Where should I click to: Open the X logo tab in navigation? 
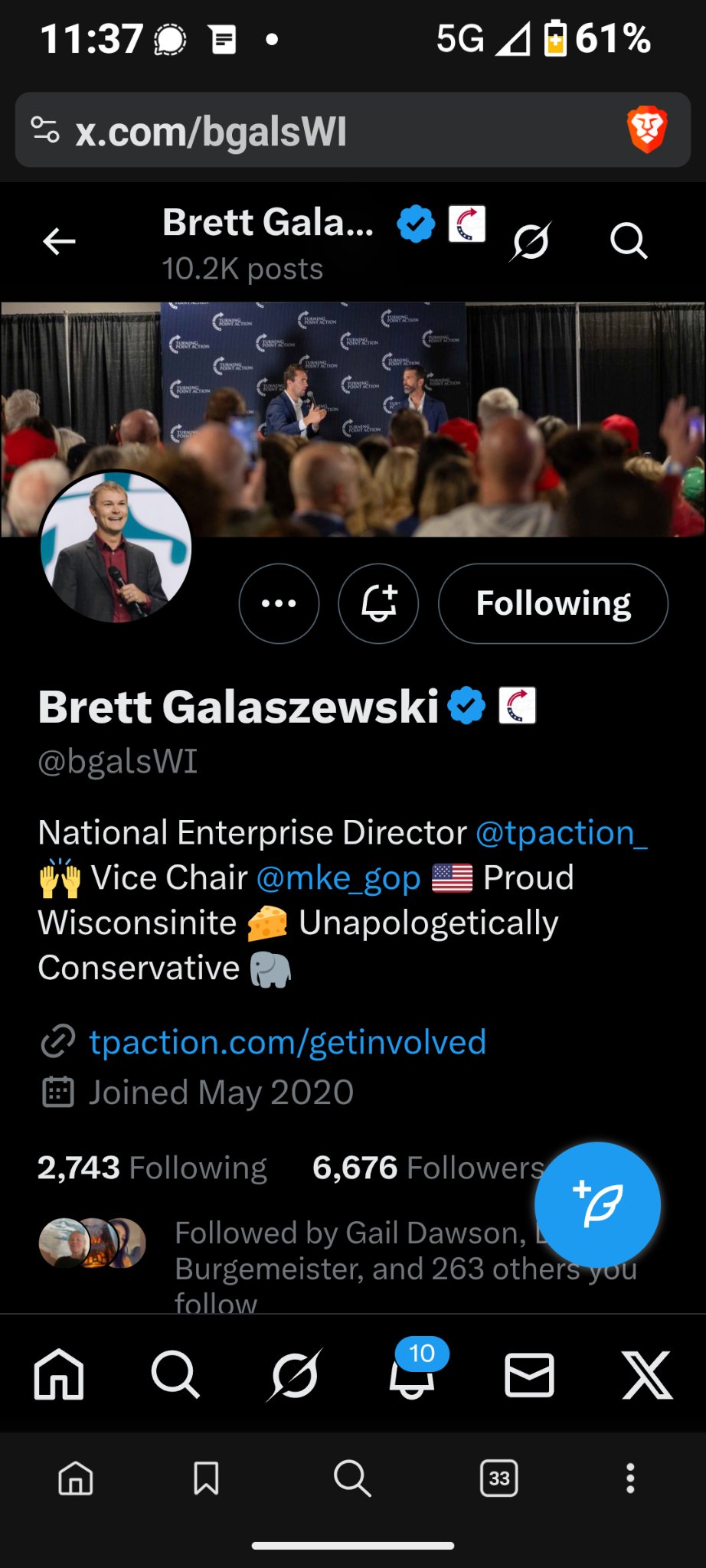click(647, 1375)
